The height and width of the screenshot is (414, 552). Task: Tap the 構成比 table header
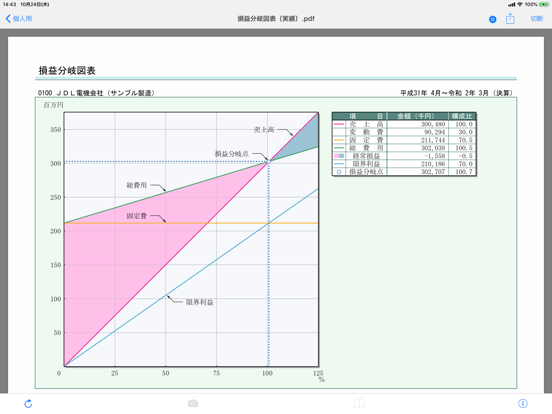click(462, 116)
